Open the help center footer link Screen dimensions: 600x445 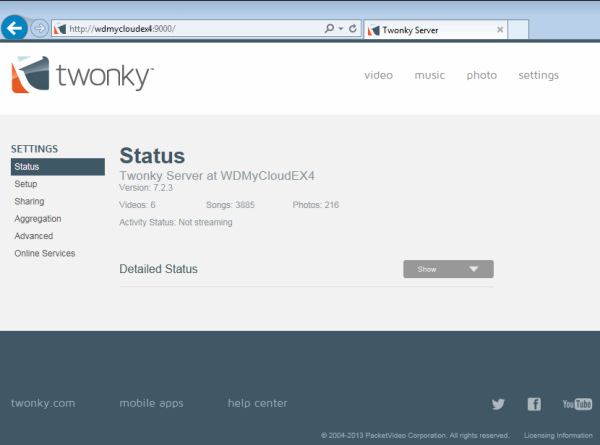[258, 403]
